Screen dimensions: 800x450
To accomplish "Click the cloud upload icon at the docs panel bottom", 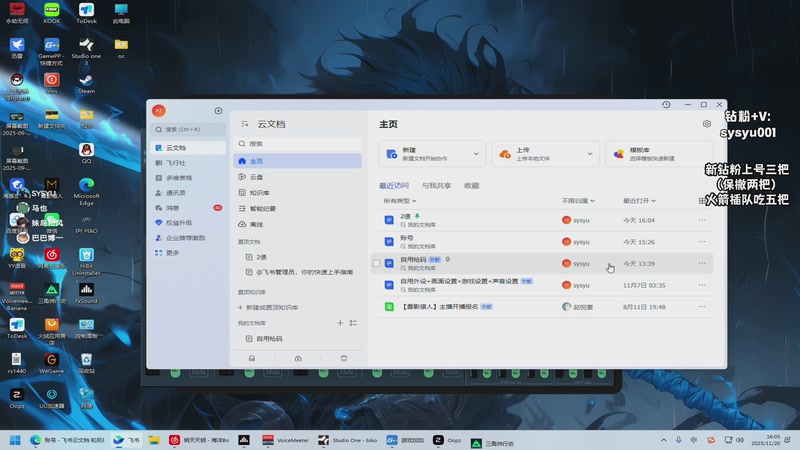I will pyautogui.click(x=298, y=358).
